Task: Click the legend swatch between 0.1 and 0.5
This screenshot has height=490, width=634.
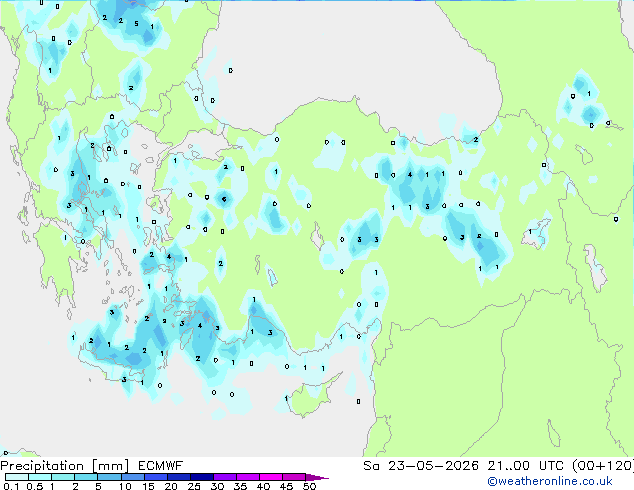Action: pyautogui.click(x=17, y=477)
